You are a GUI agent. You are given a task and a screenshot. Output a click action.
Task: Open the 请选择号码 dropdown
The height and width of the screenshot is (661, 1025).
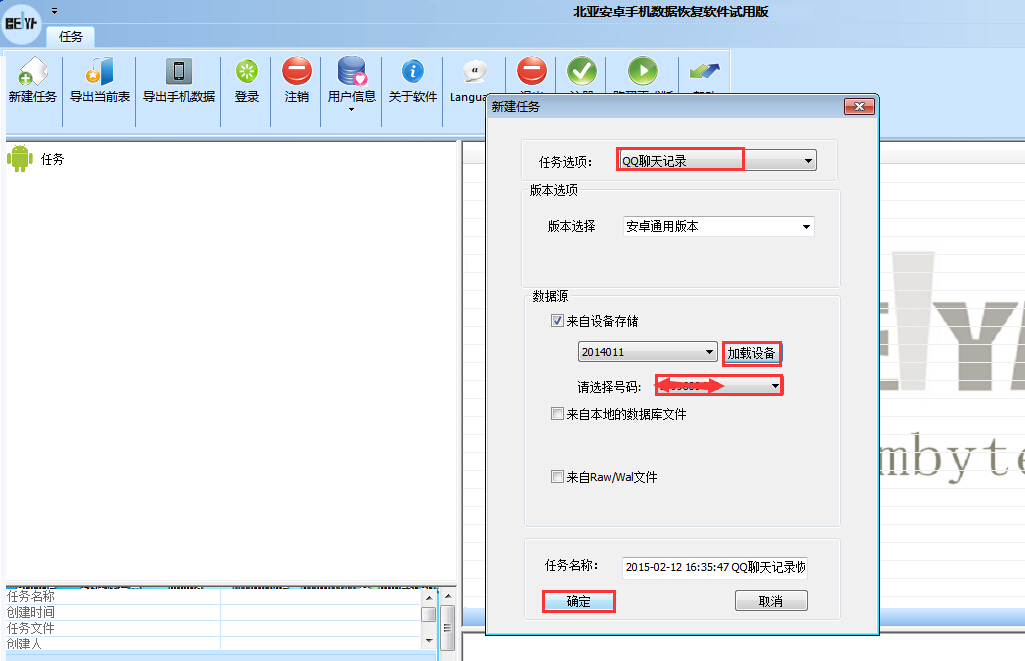pyautogui.click(x=718, y=386)
